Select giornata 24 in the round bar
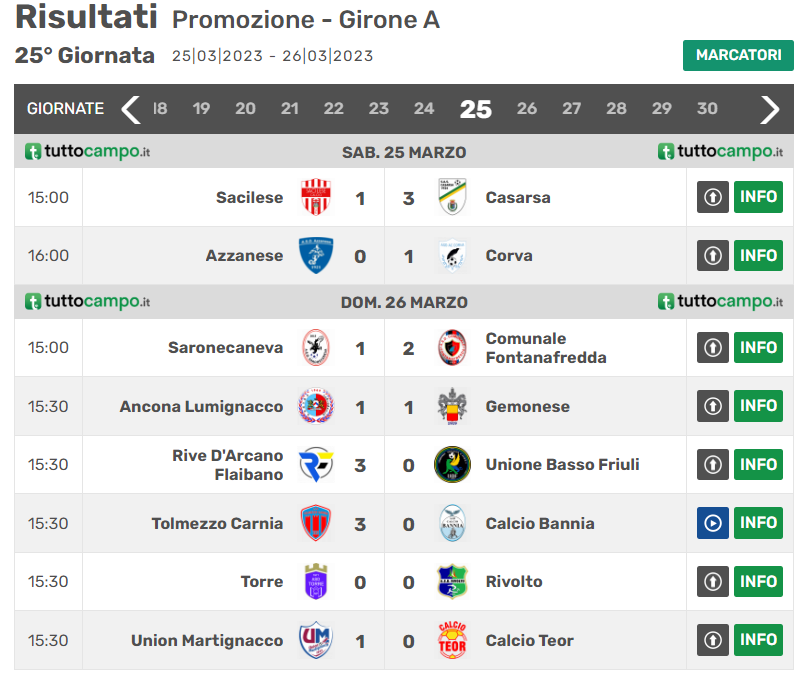The image size is (811, 676). (424, 109)
